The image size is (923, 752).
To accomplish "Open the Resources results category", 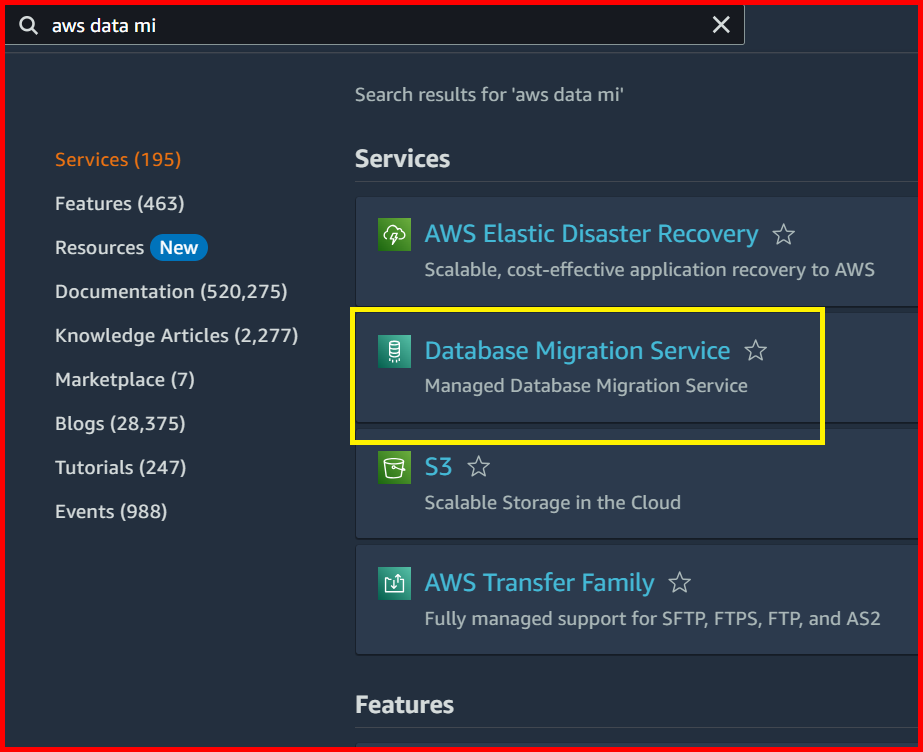I will click(x=100, y=247).
